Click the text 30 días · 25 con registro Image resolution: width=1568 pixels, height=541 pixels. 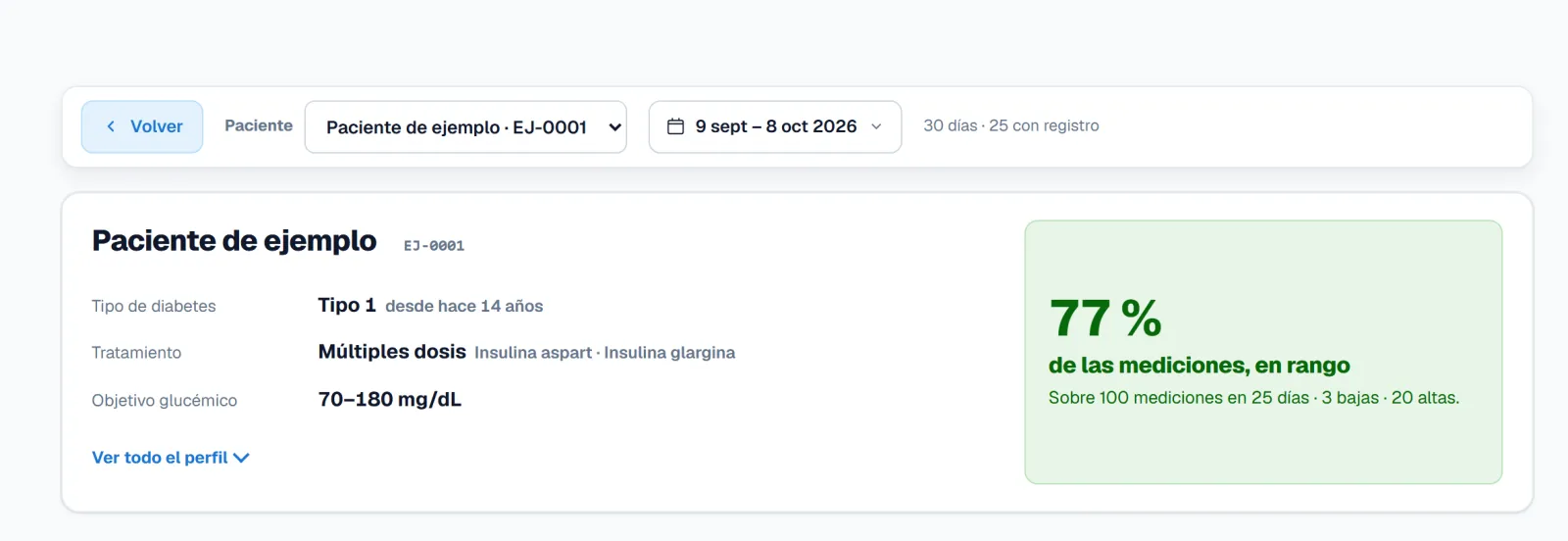tap(1011, 125)
